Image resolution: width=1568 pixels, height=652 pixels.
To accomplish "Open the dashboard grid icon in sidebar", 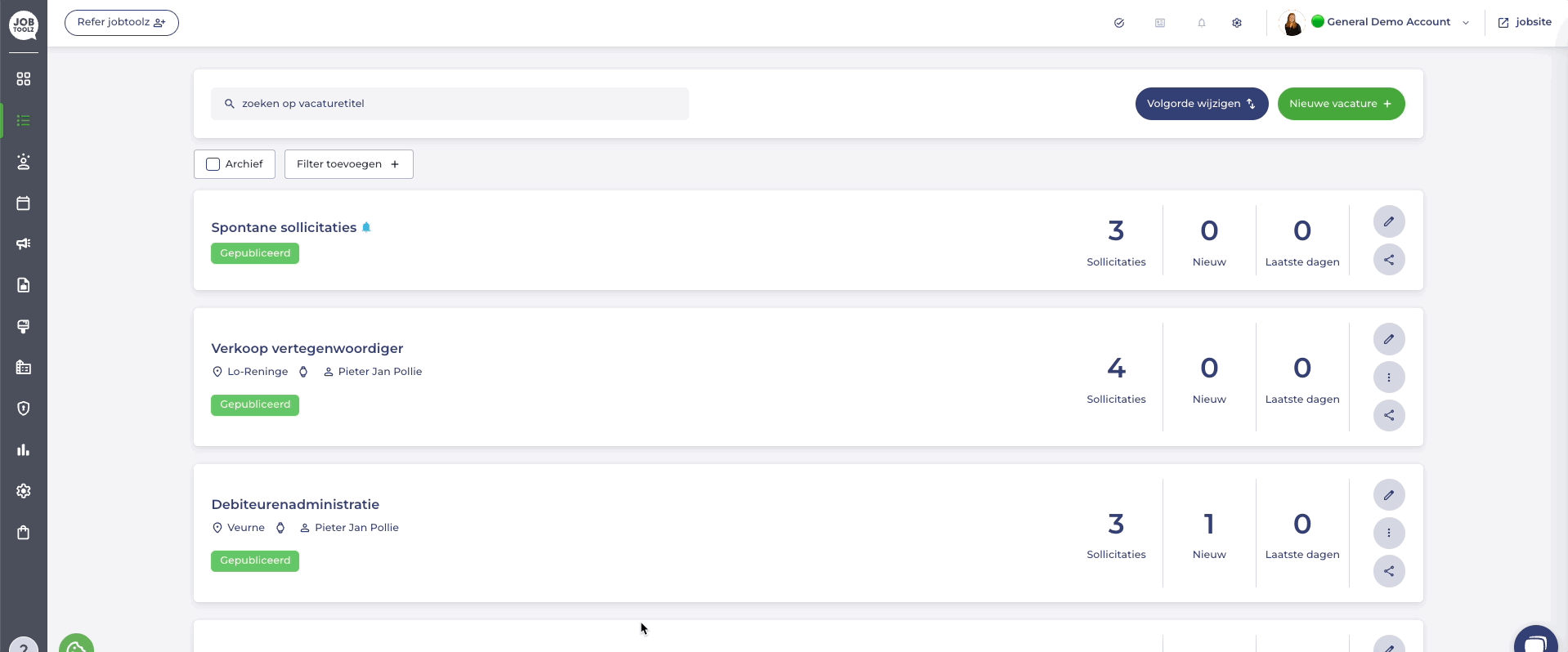I will coord(24,78).
